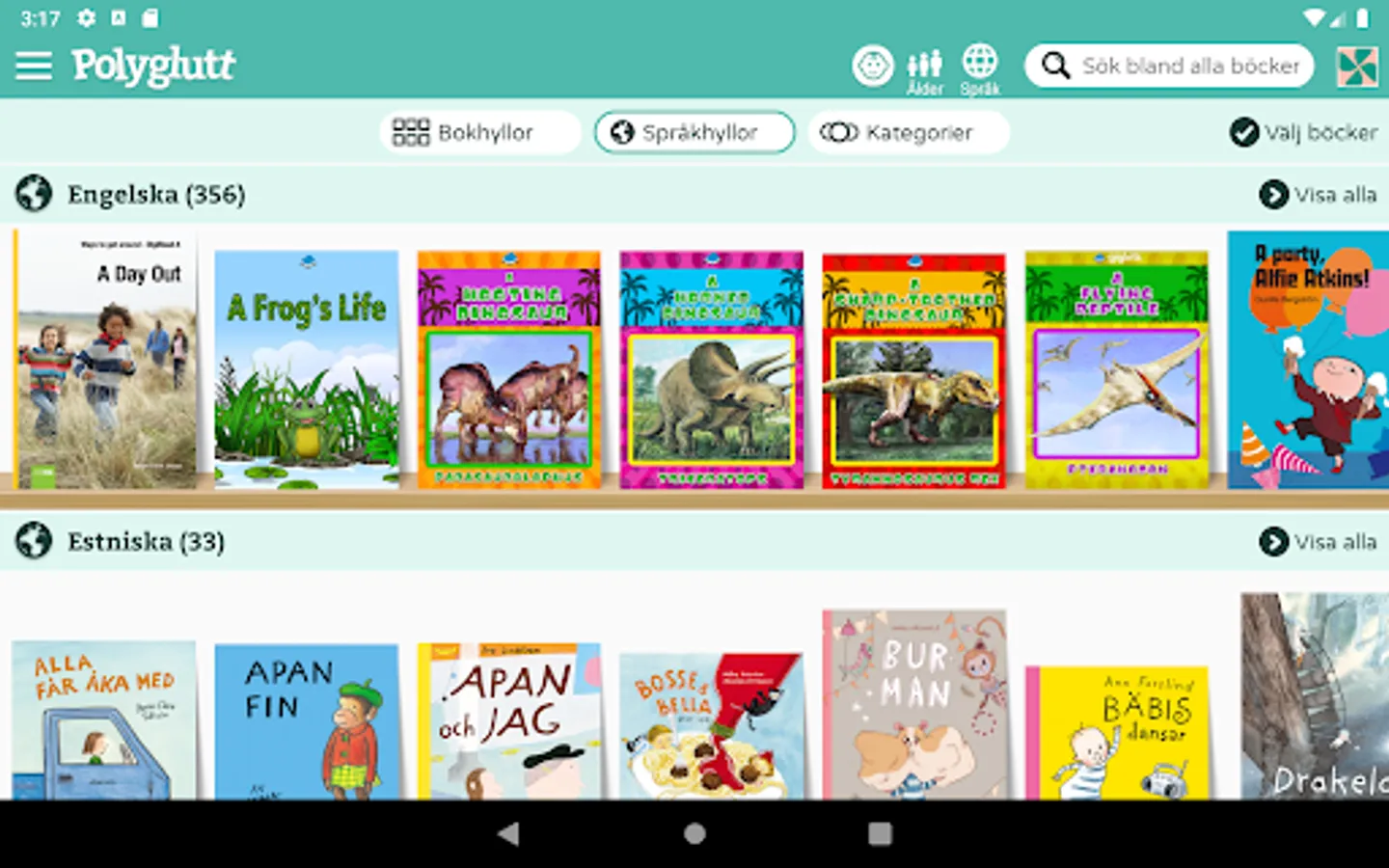1389x868 pixels.
Task: Tap the Android back button
Action: coord(508,833)
